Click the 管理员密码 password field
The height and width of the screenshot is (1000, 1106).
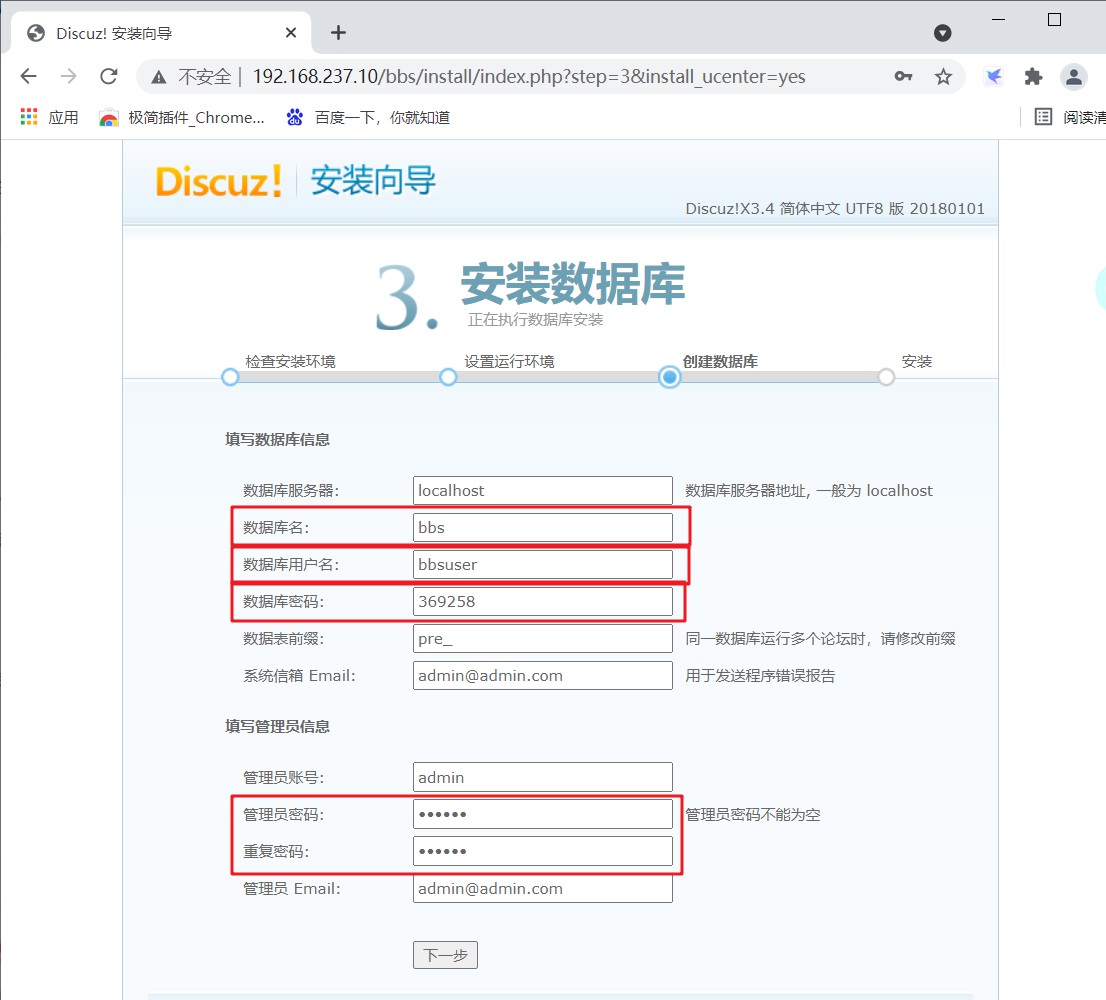click(542, 814)
